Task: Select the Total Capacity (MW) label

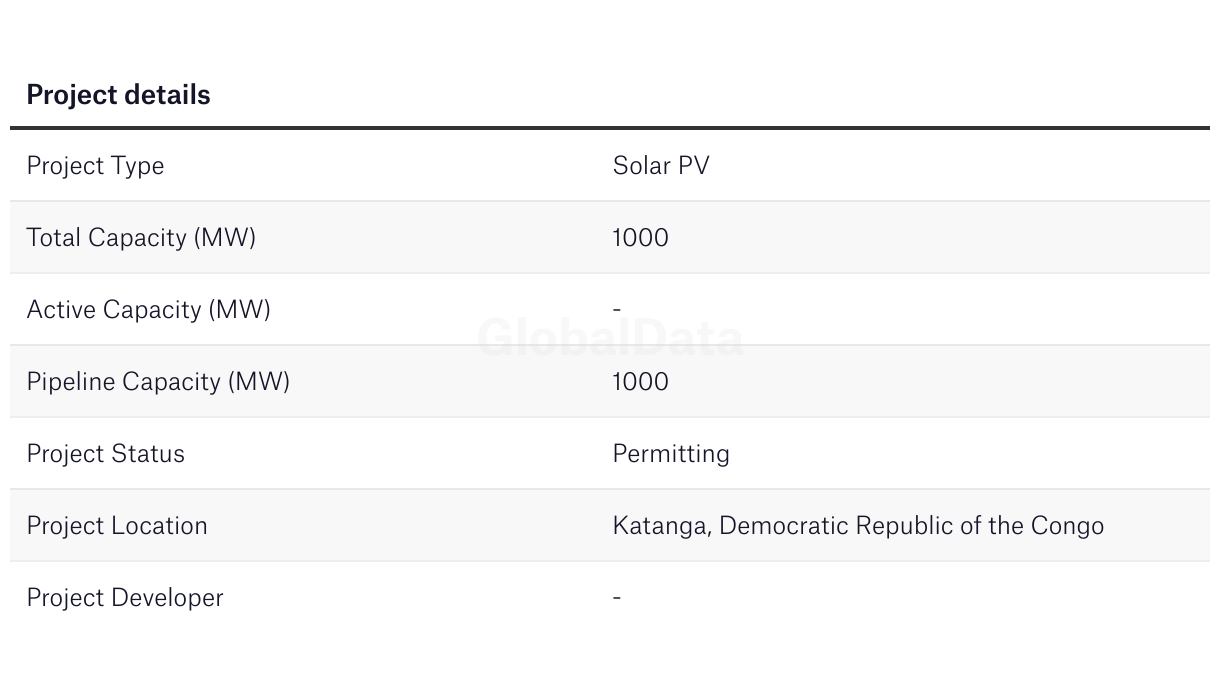Action: [x=141, y=238]
